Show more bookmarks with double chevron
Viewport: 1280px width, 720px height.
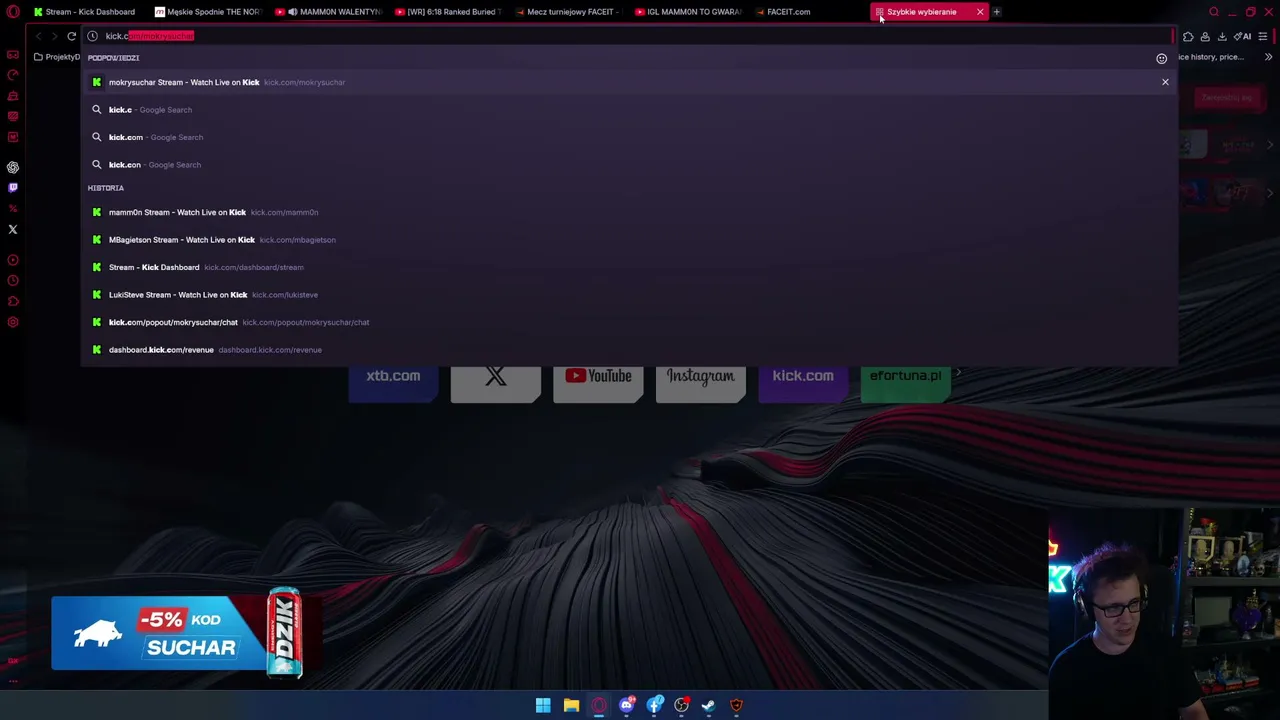click(1268, 57)
